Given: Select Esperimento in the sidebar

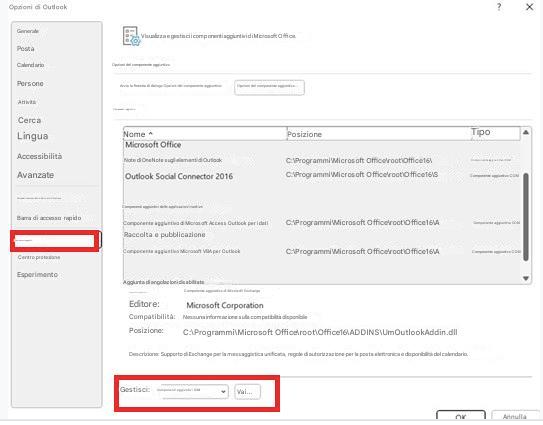Looking at the screenshot, I should click(37, 275).
